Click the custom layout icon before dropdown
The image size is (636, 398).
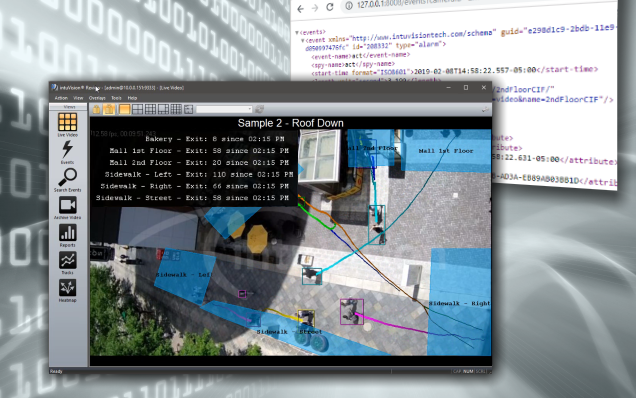(x=188, y=109)
